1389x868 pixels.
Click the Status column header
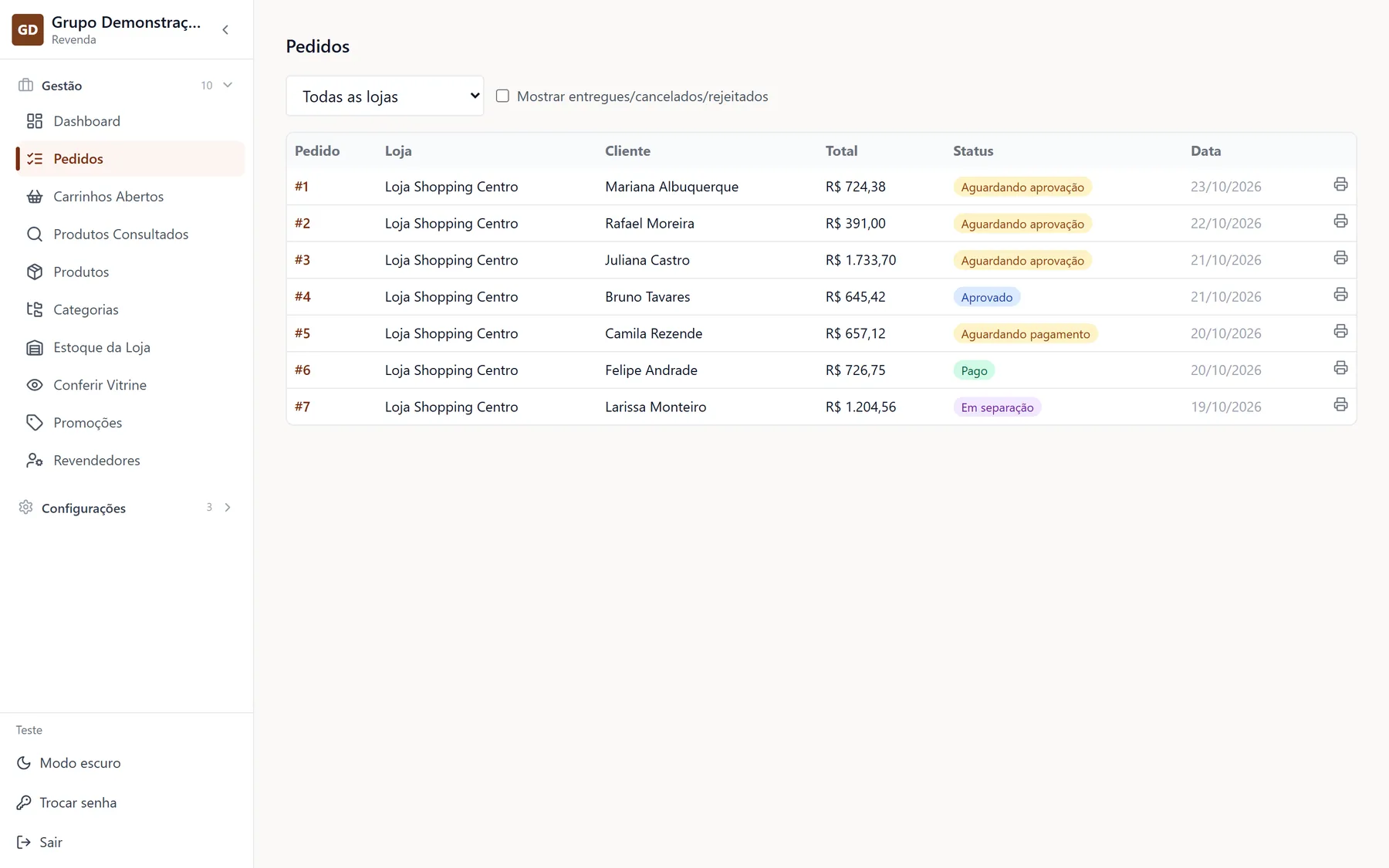tap(973, 150)
